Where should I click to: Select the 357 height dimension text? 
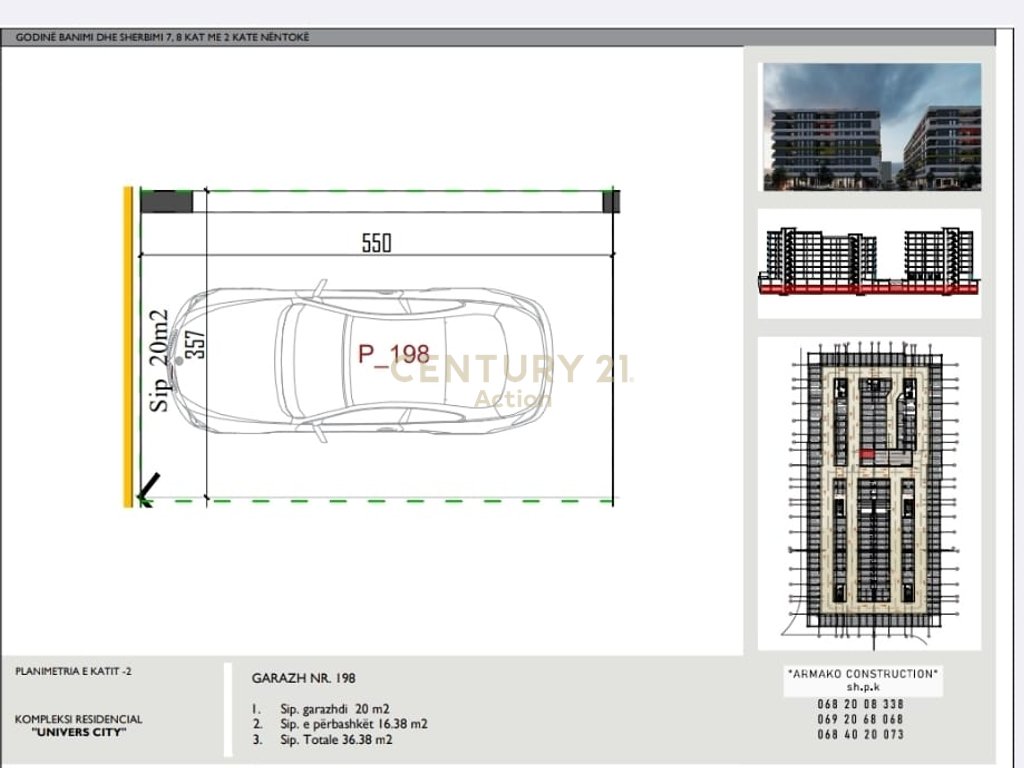point(197,347)
